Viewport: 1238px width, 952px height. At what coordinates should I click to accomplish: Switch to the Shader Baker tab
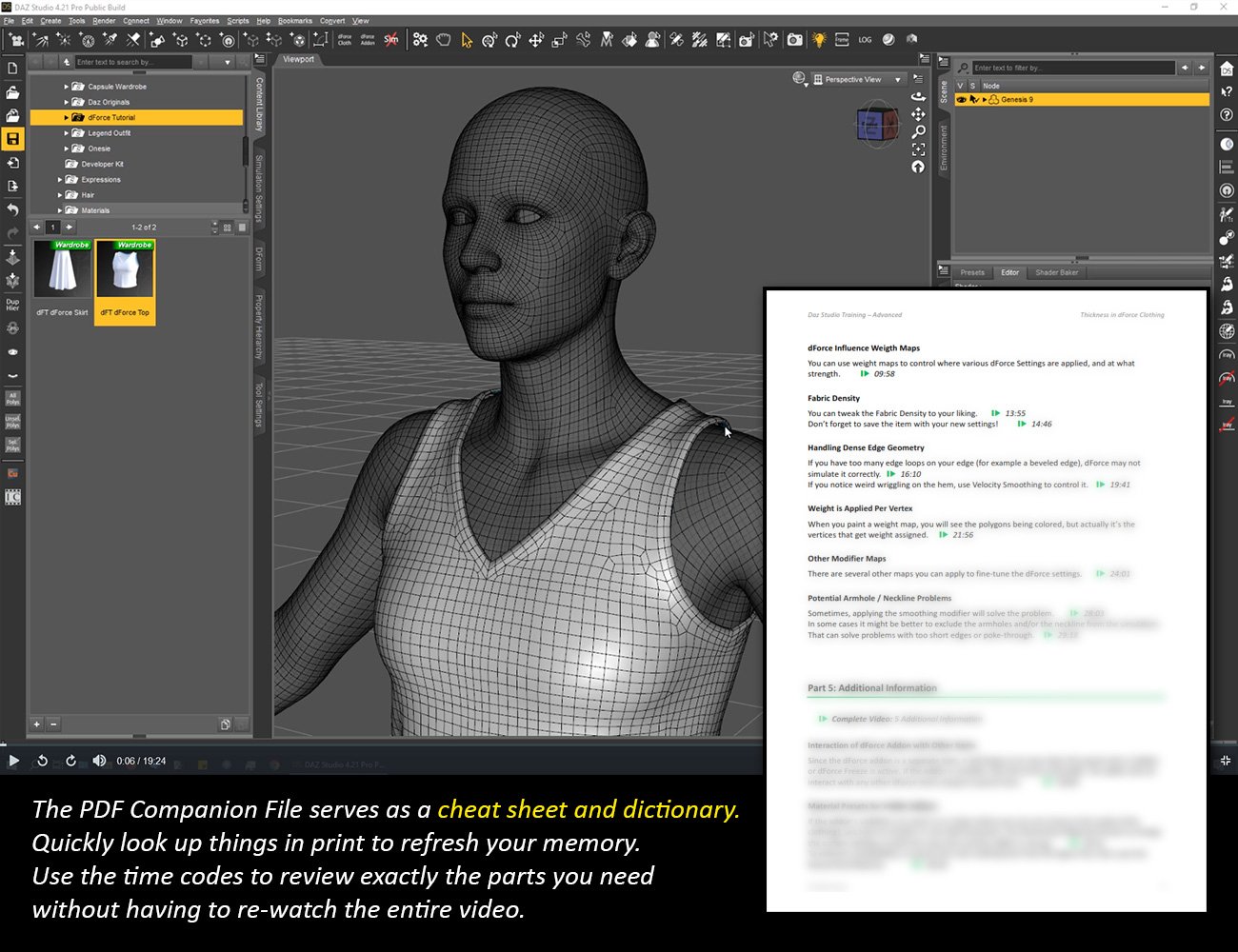1057,272
